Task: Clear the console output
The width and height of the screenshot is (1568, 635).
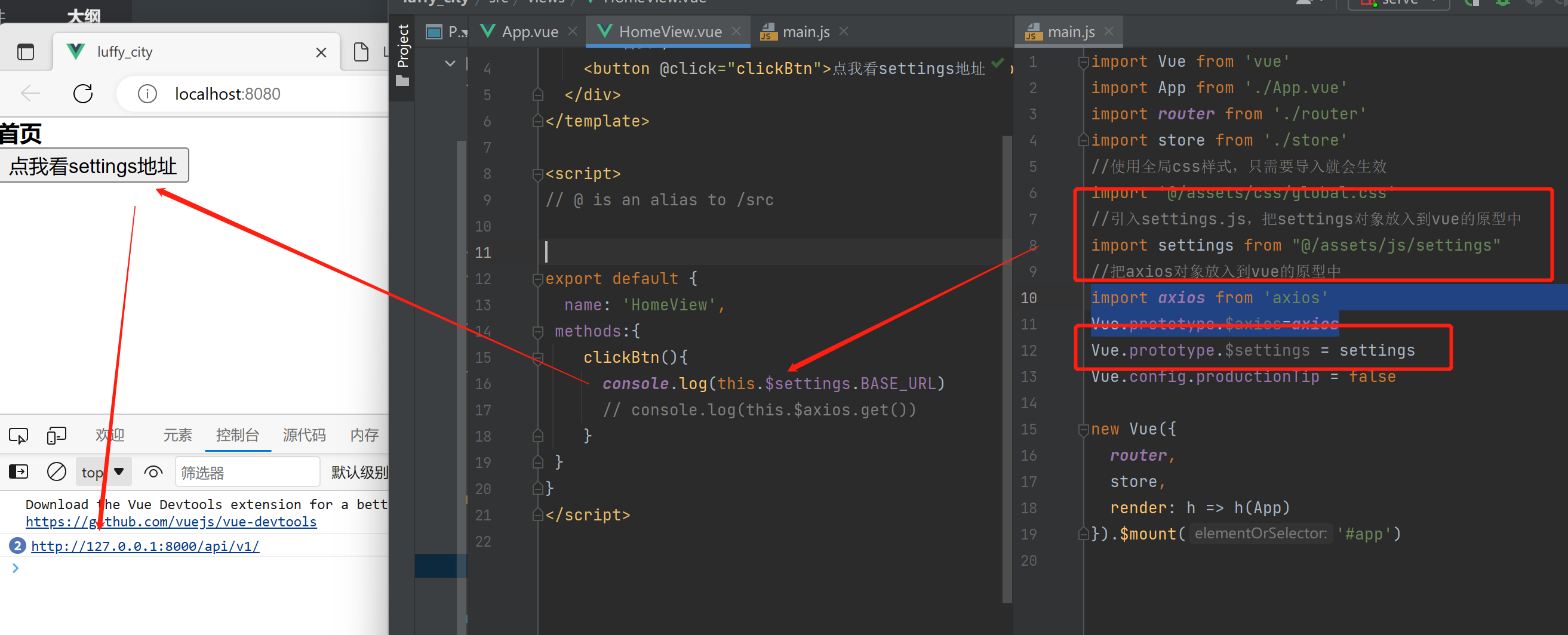Action: [57, 471]
